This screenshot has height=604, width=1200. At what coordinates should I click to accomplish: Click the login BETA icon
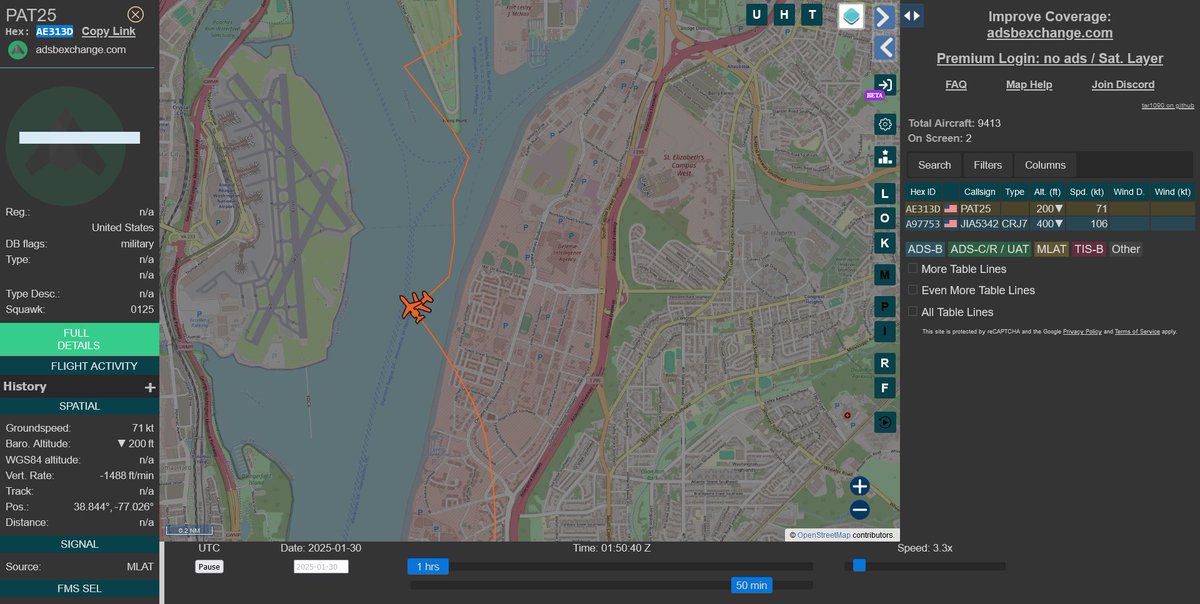point(884,85)
